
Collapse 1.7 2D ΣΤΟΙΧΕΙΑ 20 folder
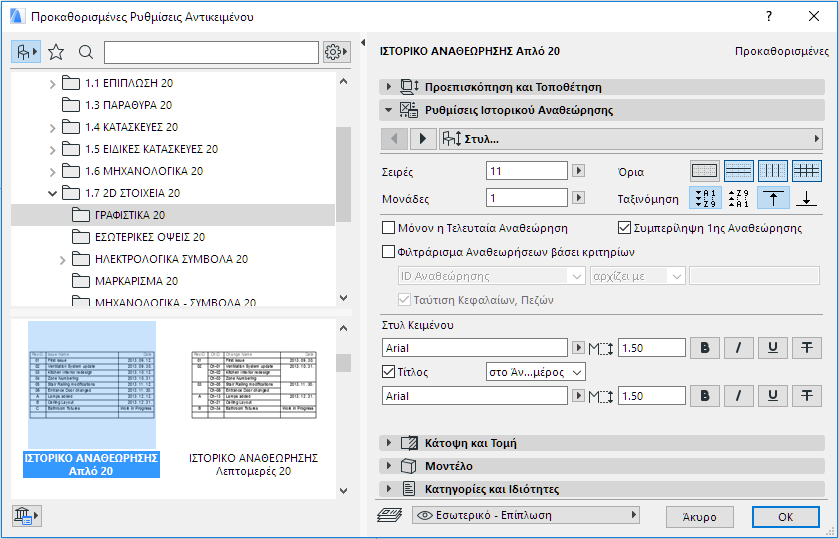(x=52, y=193)
